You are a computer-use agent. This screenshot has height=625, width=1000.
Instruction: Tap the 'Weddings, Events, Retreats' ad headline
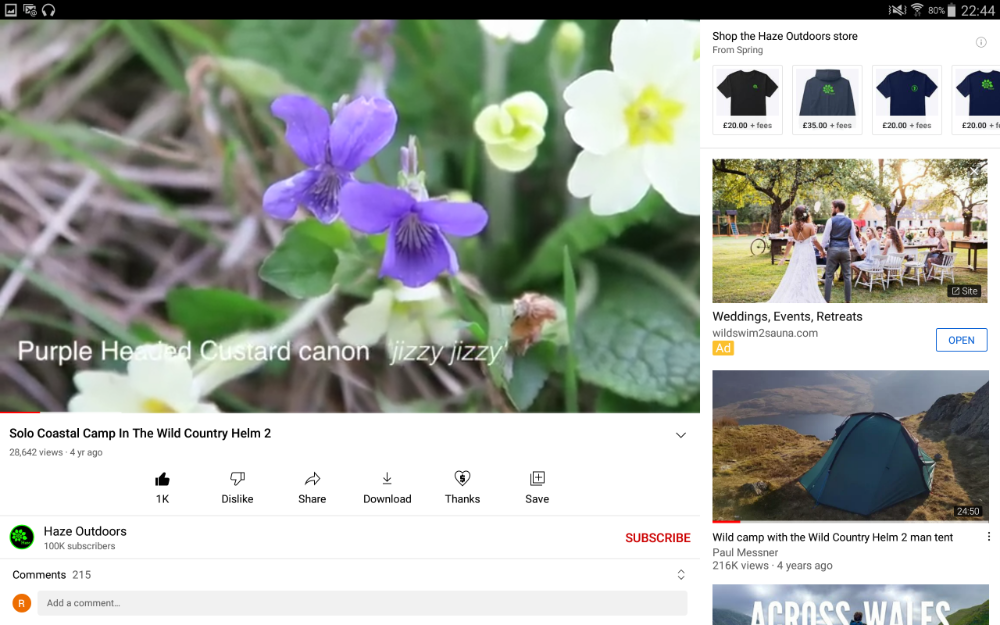coord(787,316)
